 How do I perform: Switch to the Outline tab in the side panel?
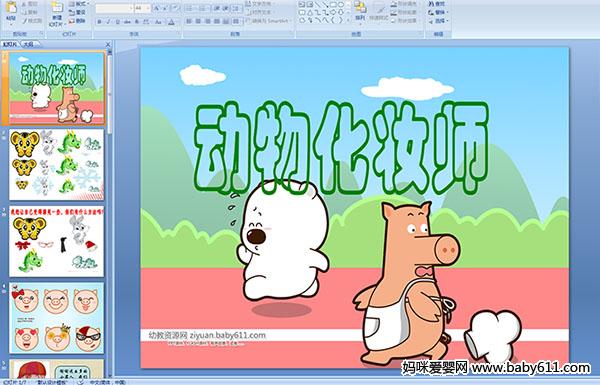pyautogui.click(x=28, y=44)
